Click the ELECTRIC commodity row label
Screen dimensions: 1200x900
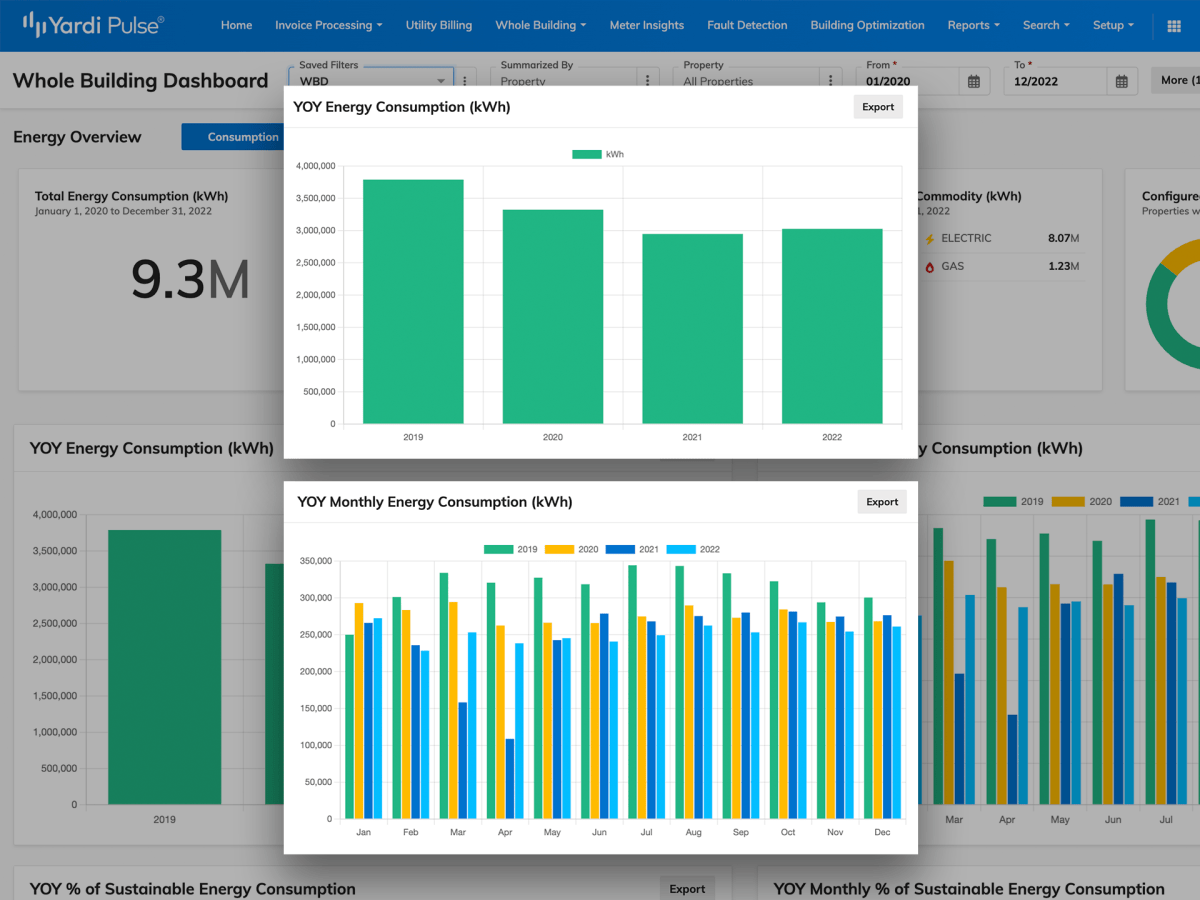(x=966, y=239)
